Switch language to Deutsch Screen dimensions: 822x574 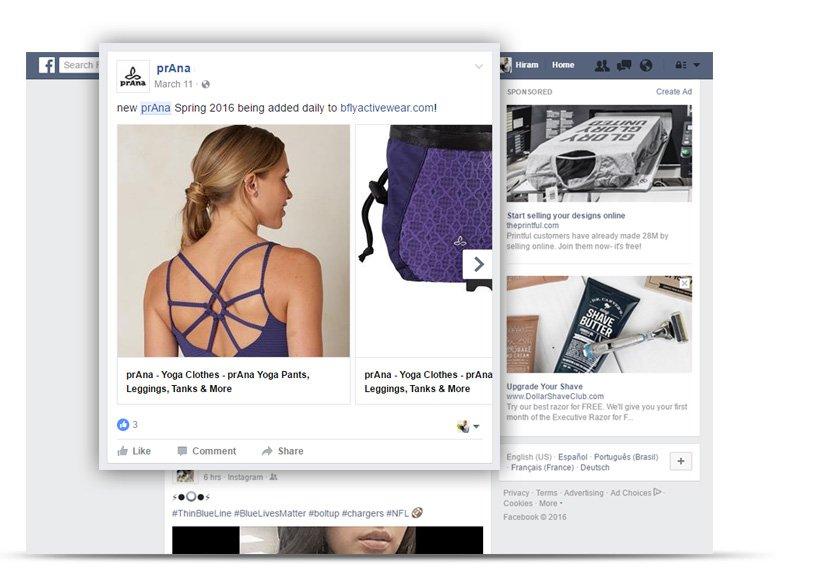595,468
